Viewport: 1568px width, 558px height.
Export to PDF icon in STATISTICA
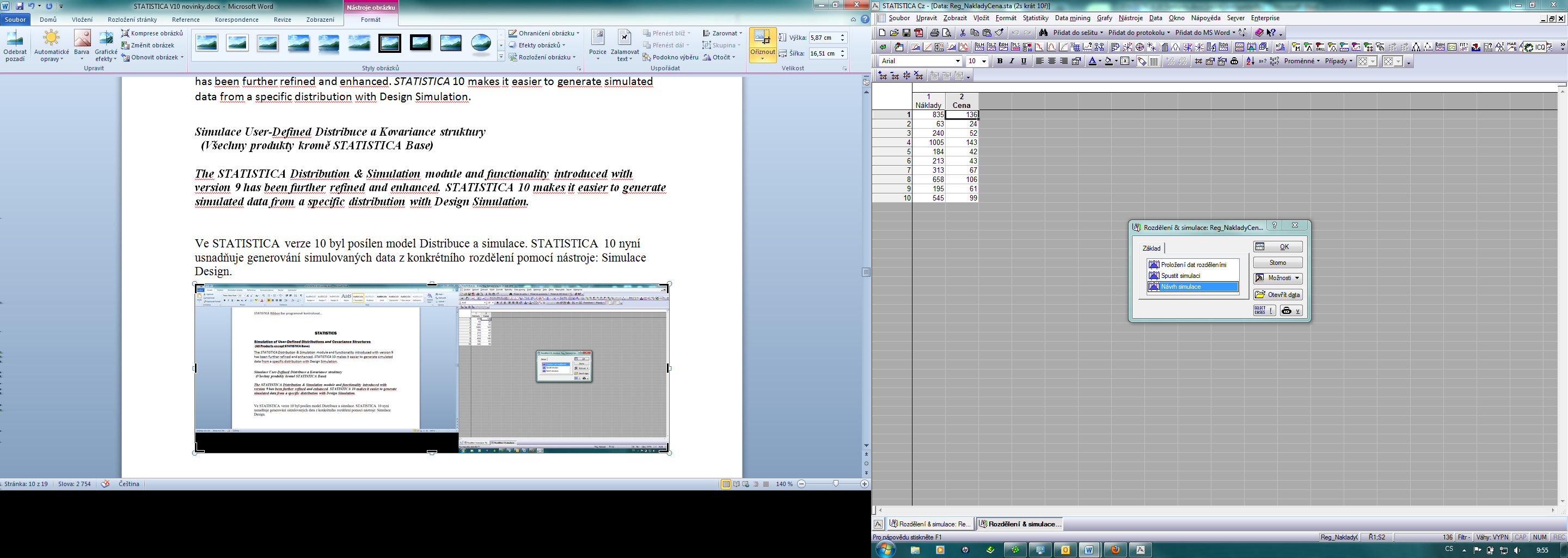click(x=919, y=33)
